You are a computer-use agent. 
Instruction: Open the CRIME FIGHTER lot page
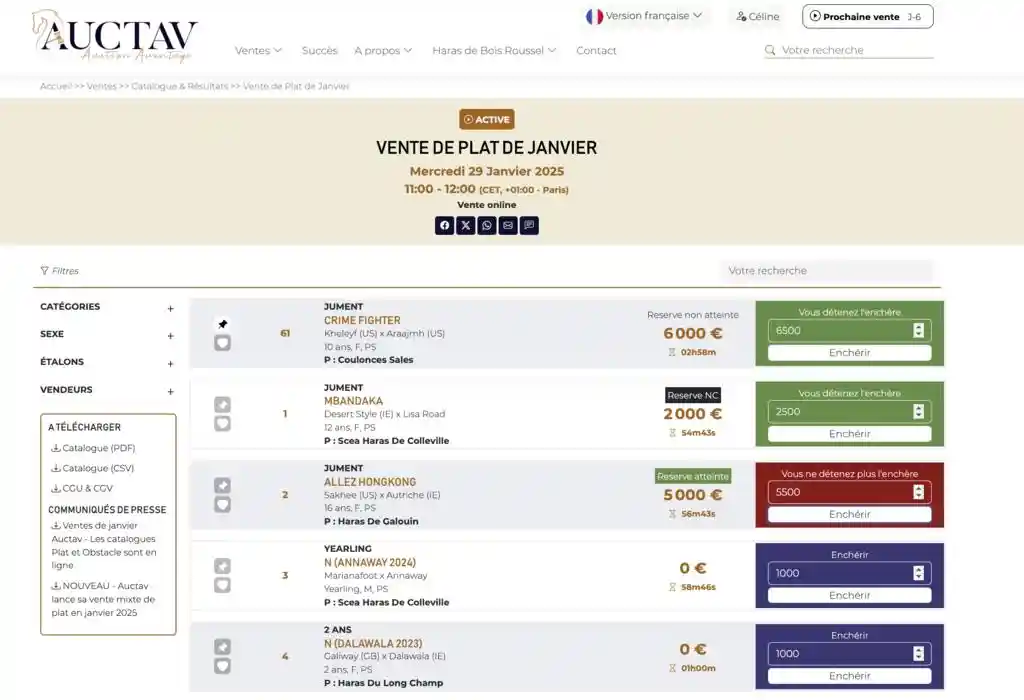click(x=362, y=320)
